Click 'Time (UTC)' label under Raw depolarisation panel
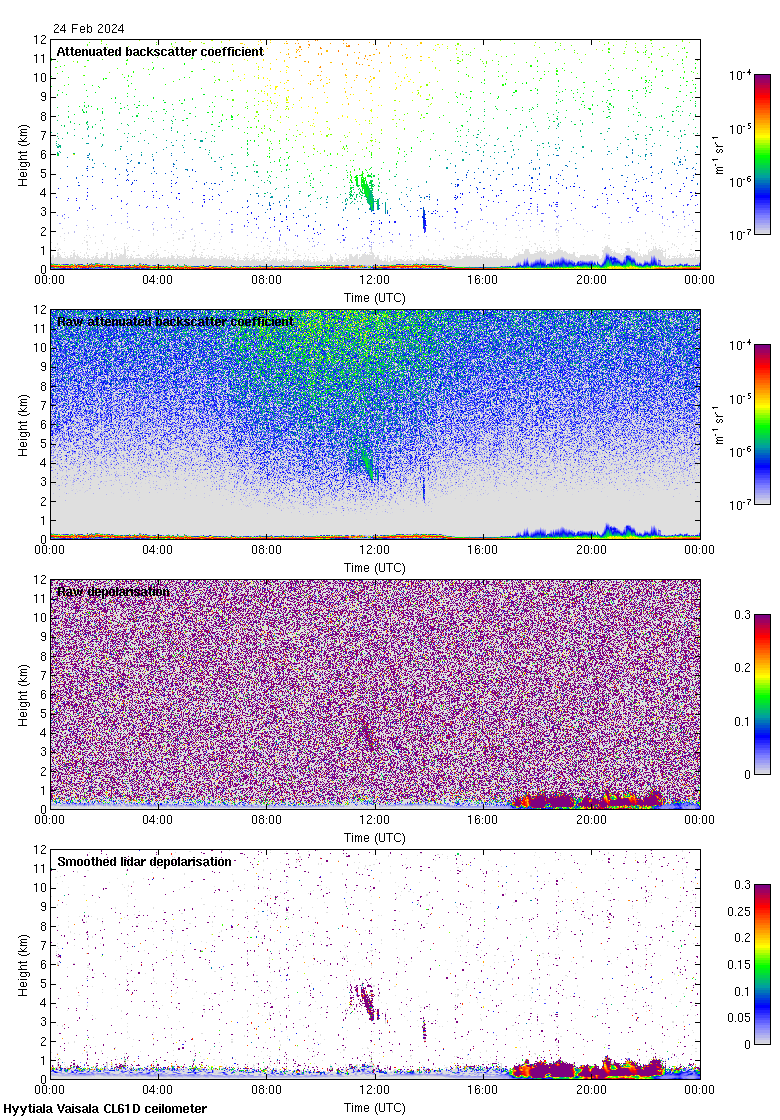This screenshot has width=780, height=1120. tap(374, 838)
